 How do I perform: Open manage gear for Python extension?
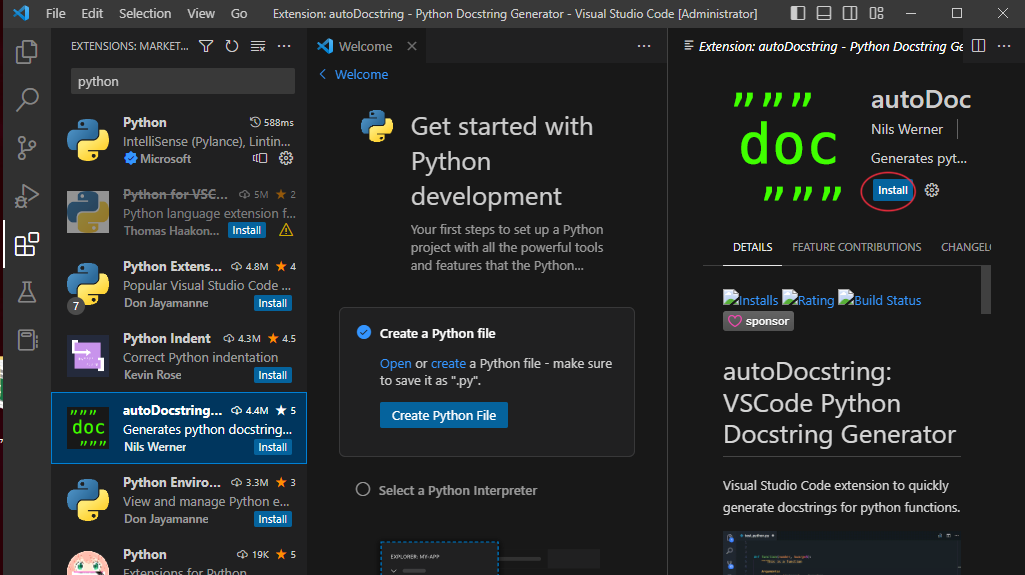286,158
